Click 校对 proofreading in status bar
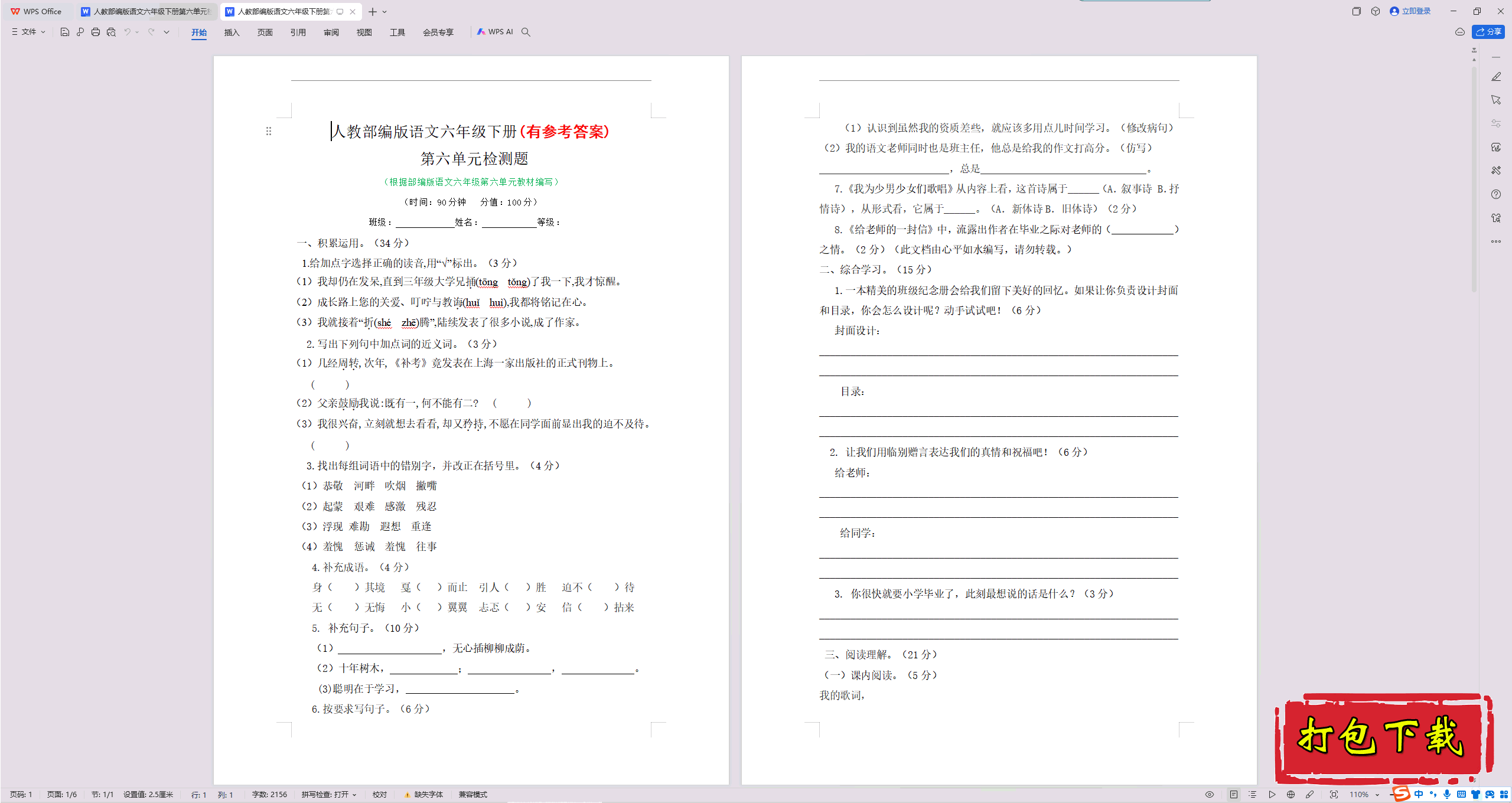Image resolution: width=1512 pixels, height=803 pixels. click(380, 795)
